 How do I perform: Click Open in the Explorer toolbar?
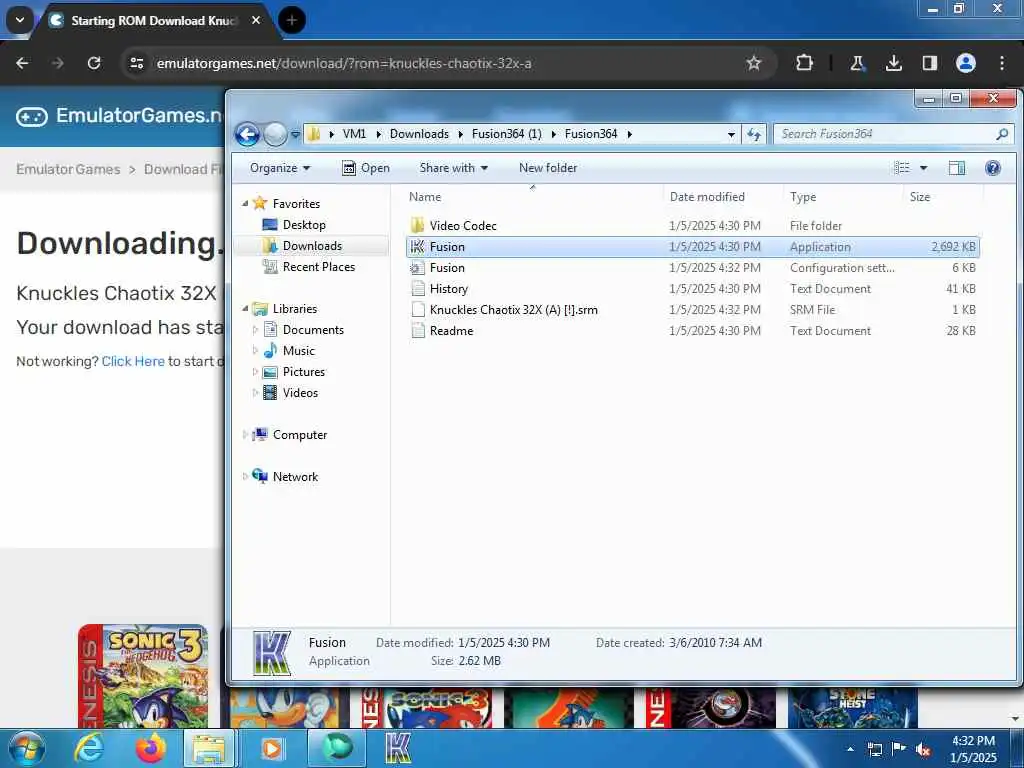366,168
